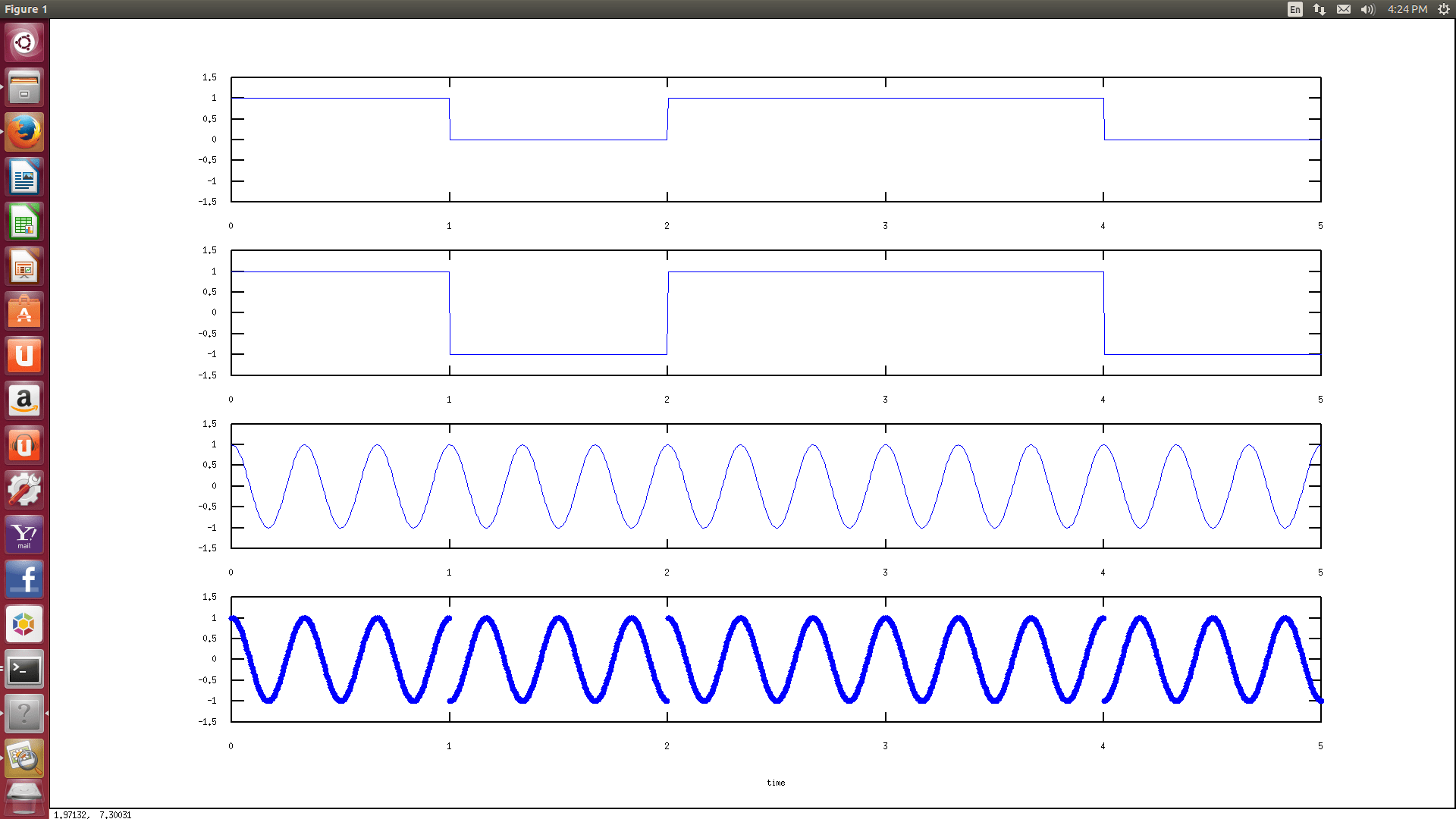Screen dimensions: 1456x819
Task: Click inside the top unipolar square-wave plot
Action: (776, 140)
